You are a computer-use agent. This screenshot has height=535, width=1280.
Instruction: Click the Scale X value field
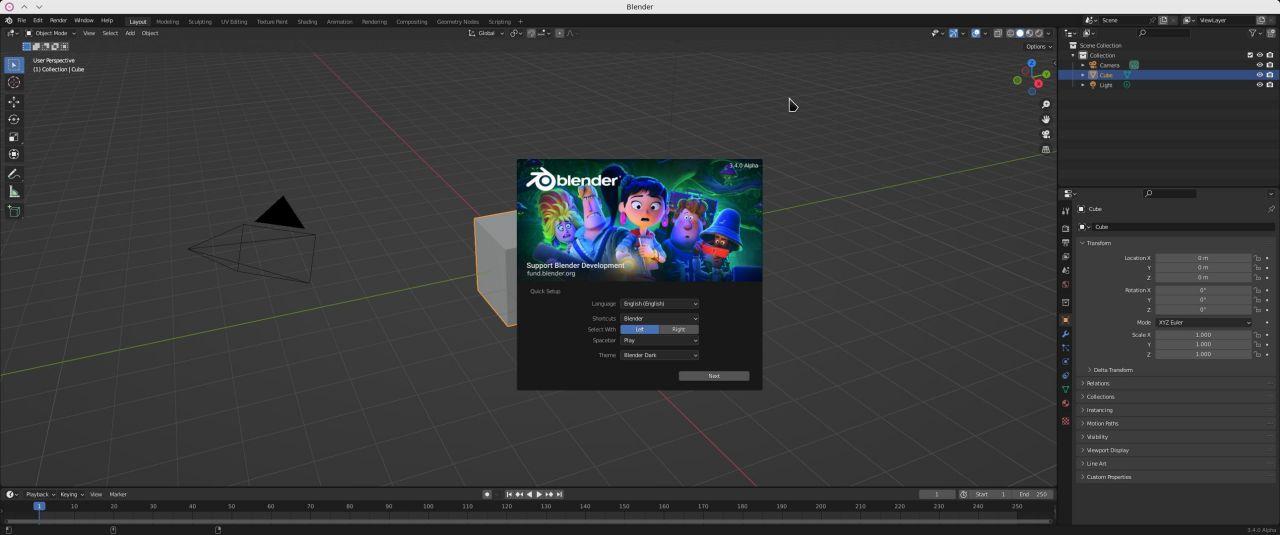pos(1204,335)
